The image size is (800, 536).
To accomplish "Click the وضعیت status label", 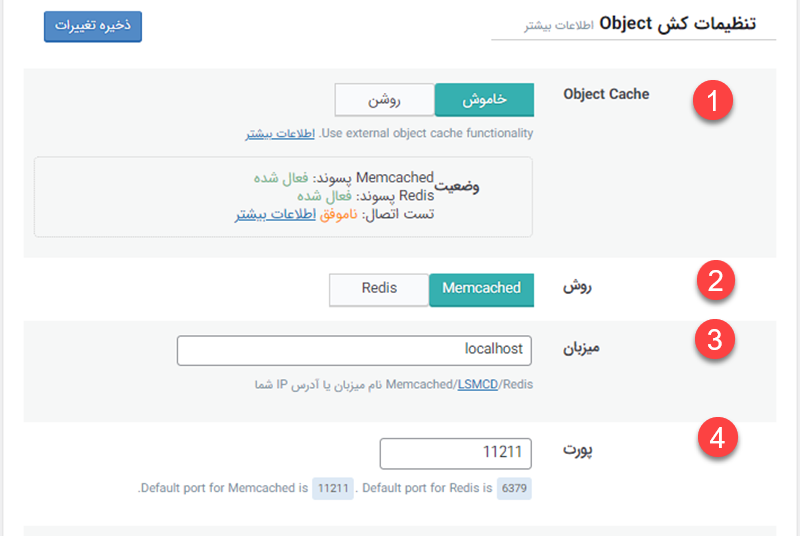I will (457, 187).
